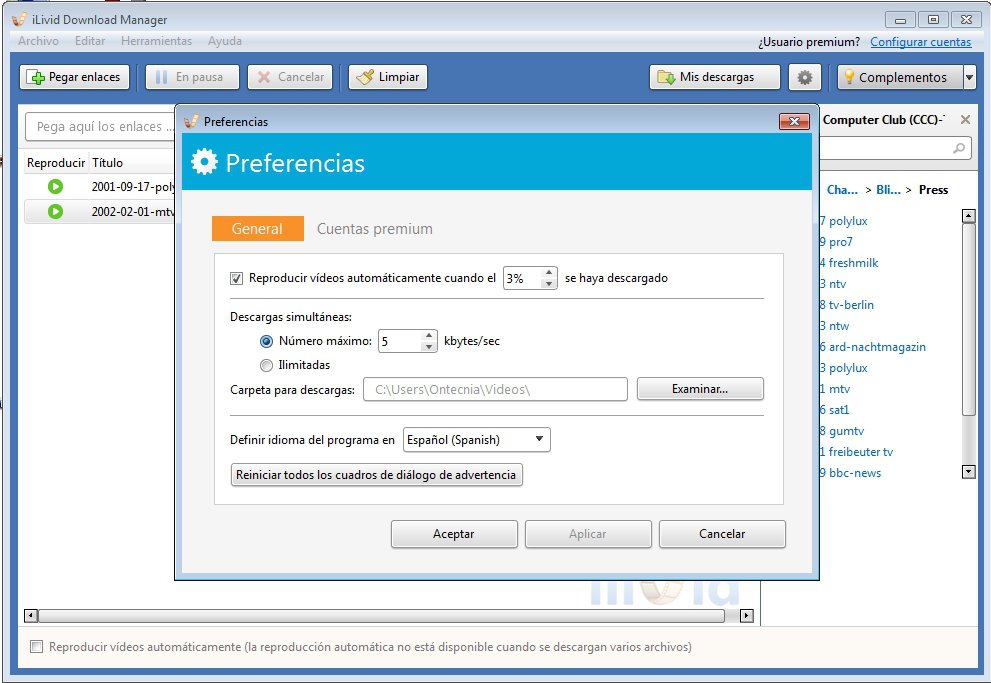Viewport: 991px width, 683px height.
Task: Click the Aceptar button
Action: coord(454,534)
